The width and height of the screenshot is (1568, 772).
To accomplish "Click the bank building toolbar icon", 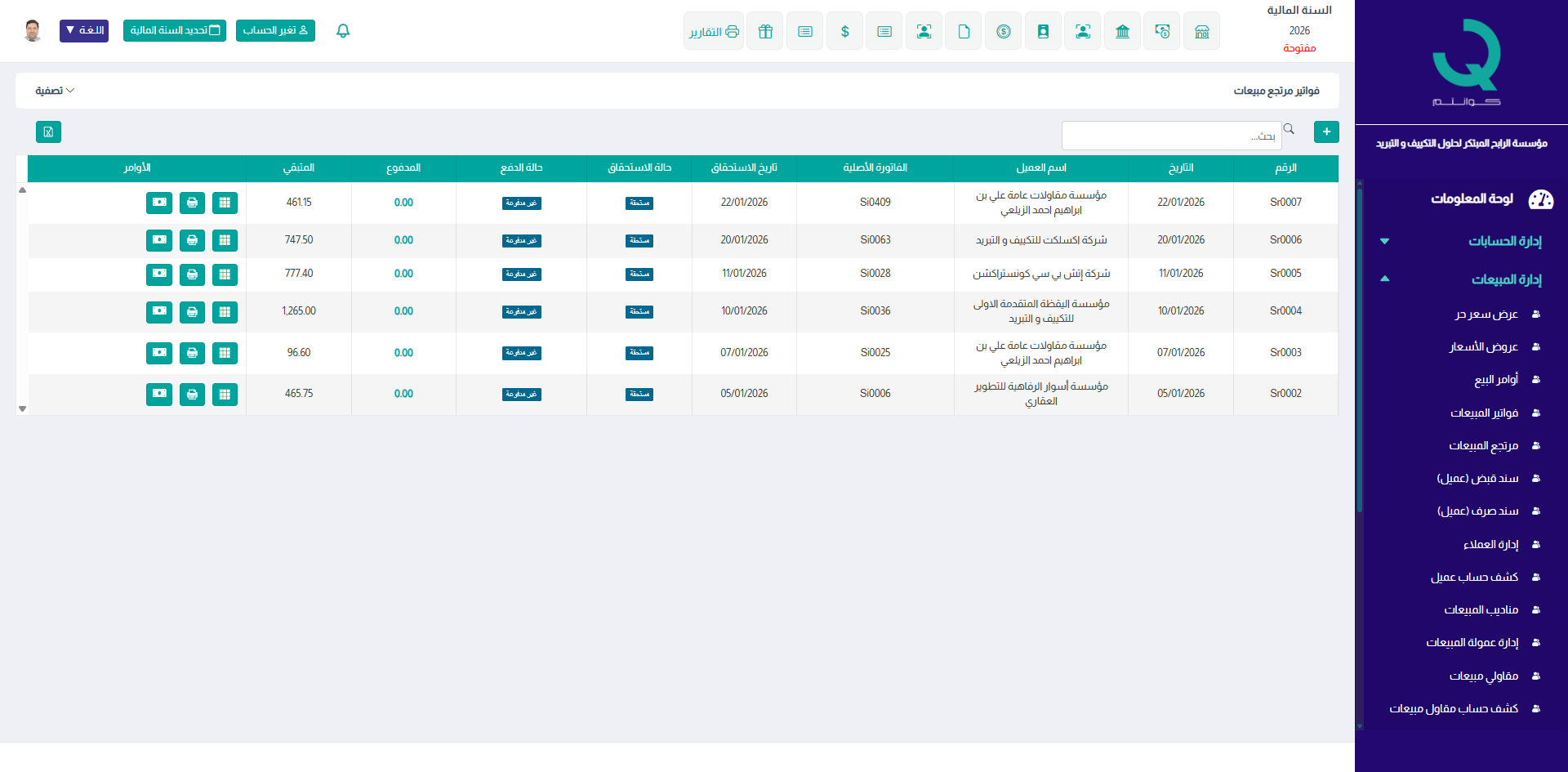I will 1122,31.
